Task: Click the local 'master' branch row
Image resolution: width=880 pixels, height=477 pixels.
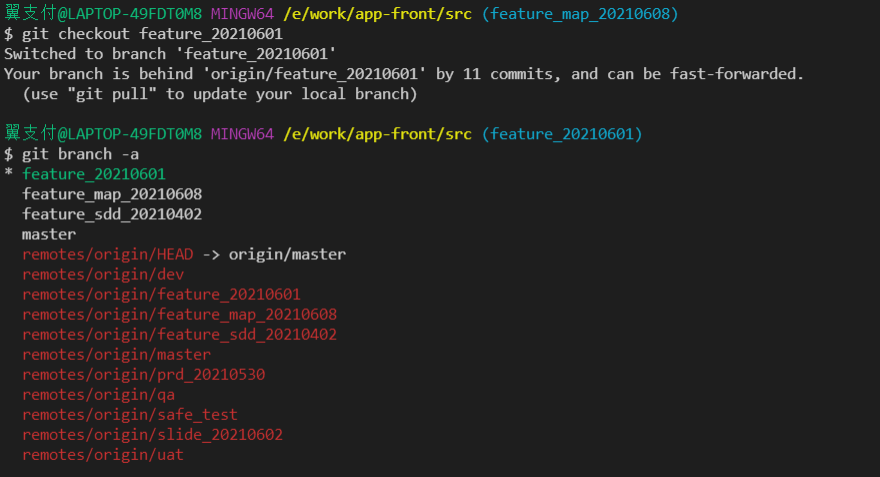Action: tap(49, 235)
